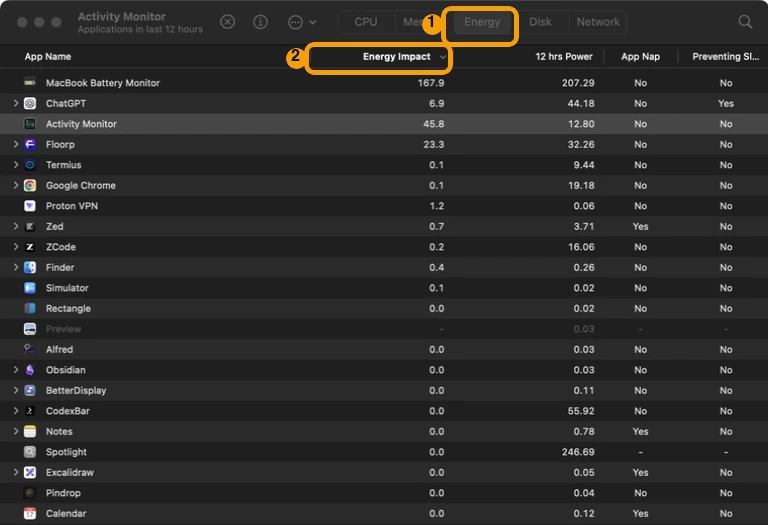
Task: Click the Preview app icon
Action: click(x=30, y=329)
